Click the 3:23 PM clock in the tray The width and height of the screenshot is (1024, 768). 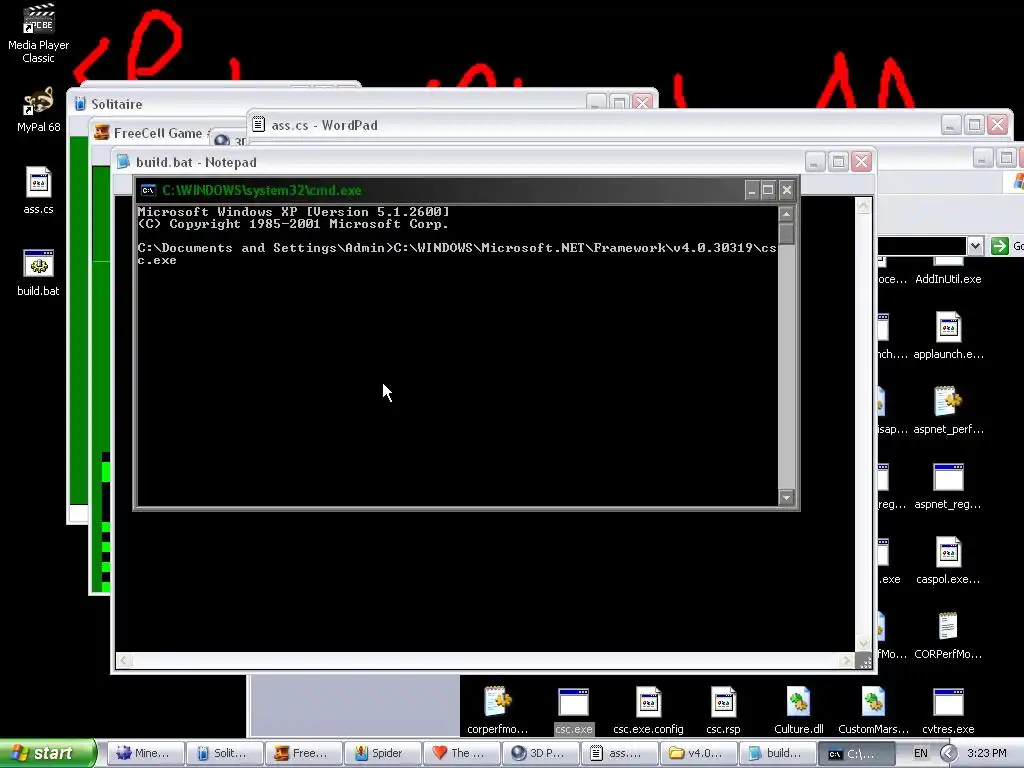[x=986, y=753]
